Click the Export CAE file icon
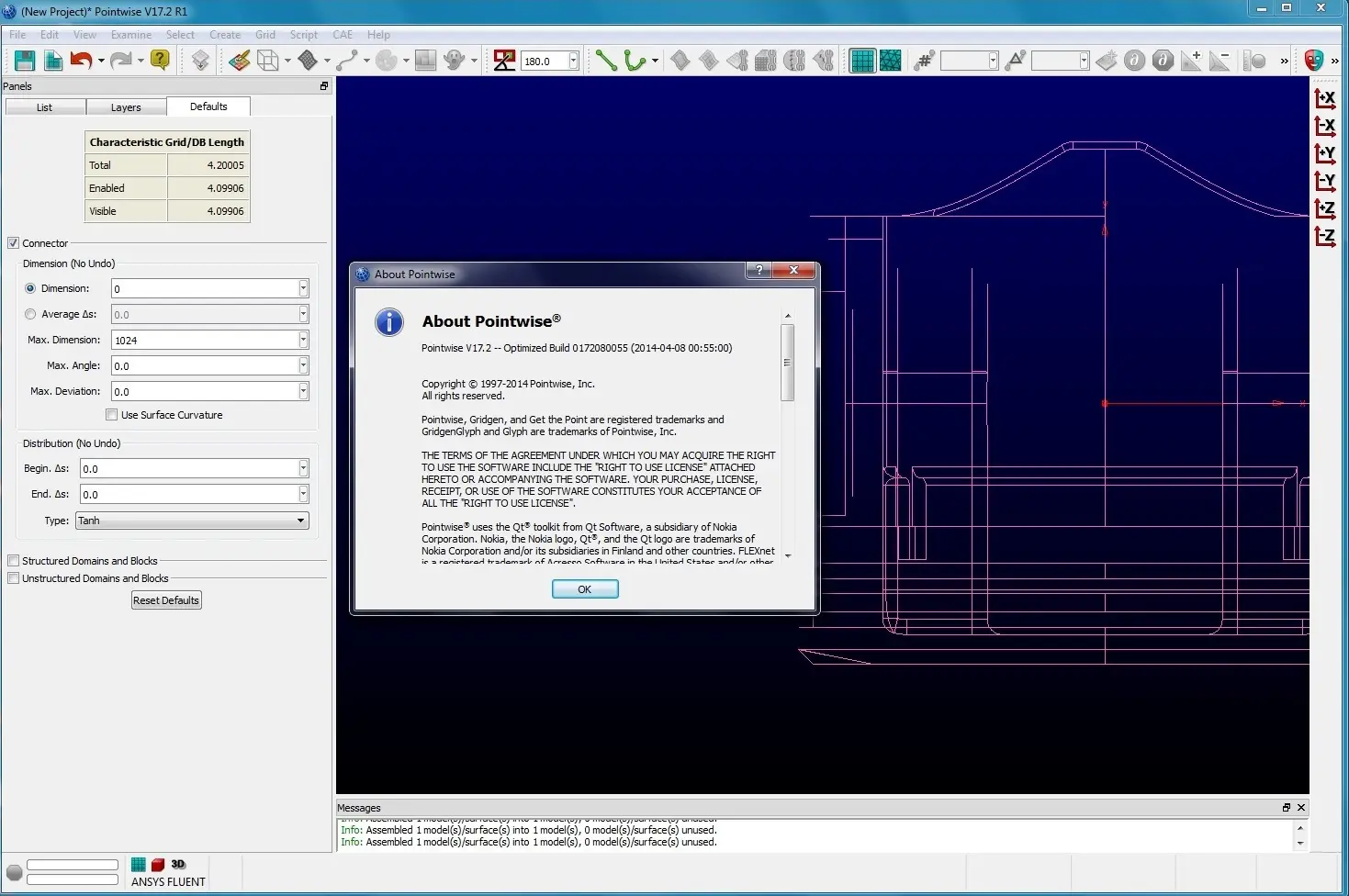This screenshot has width=1349, height=896. (53, 61)
